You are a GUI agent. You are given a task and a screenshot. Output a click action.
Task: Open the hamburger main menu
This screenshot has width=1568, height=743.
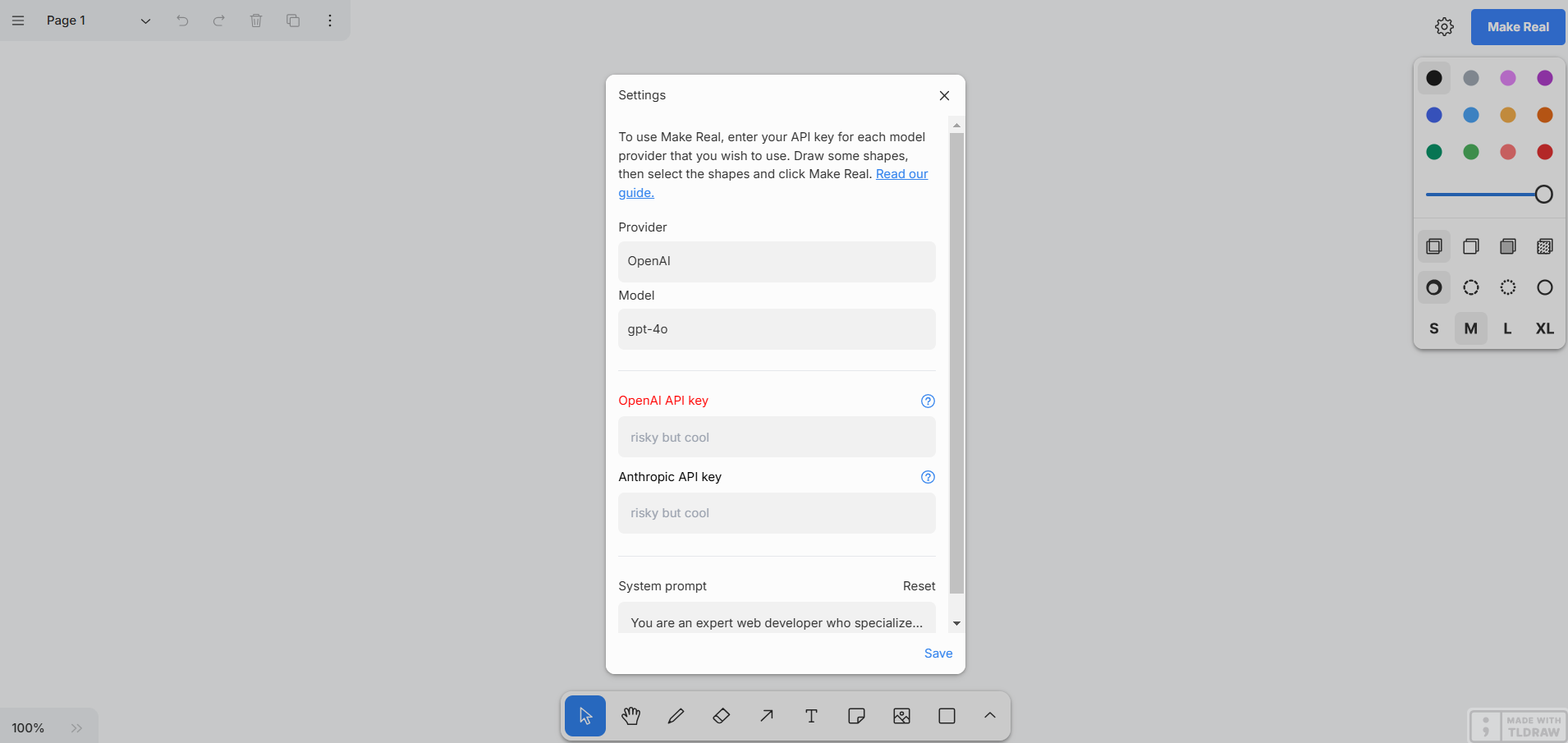tap(17, 21)
